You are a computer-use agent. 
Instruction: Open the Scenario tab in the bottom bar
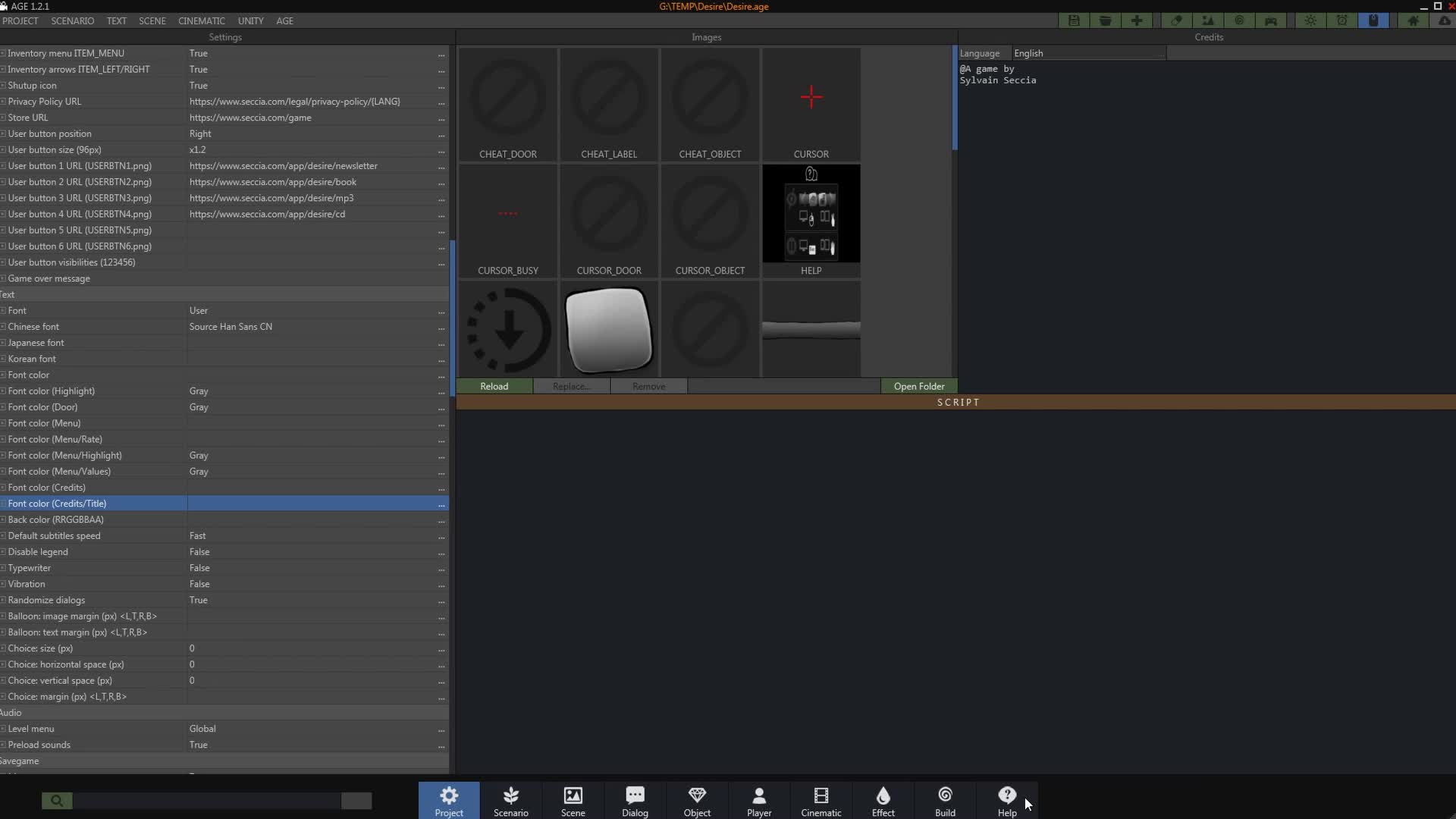coord(511,801)
